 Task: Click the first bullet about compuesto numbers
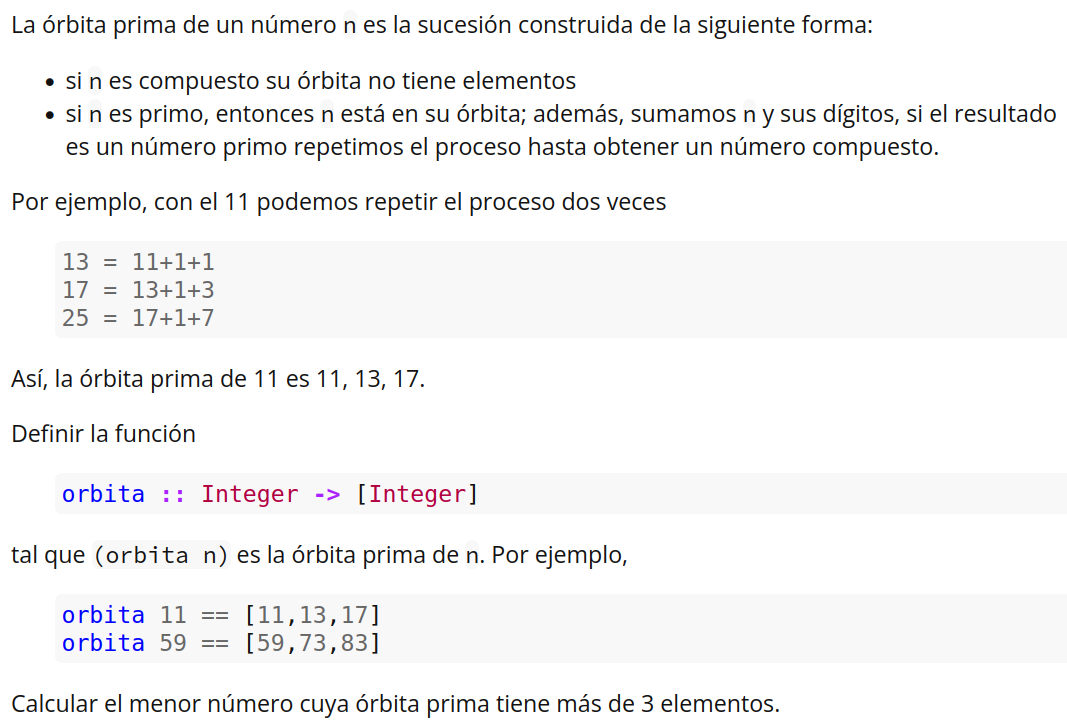coord(321,81)
